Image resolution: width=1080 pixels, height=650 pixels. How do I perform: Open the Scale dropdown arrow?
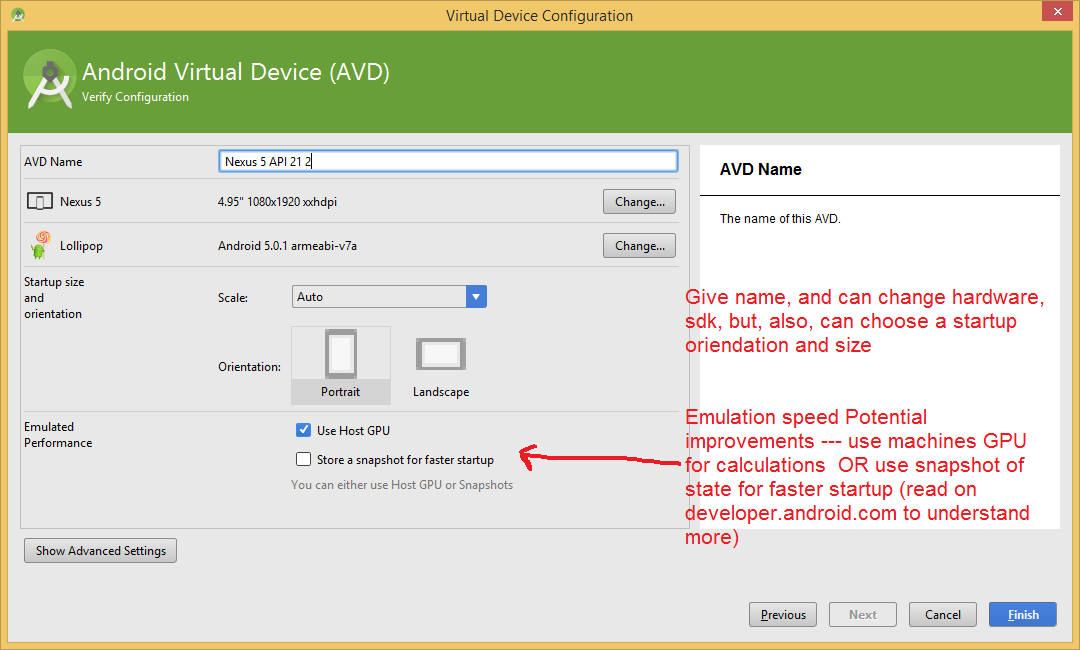pos(476,297)
